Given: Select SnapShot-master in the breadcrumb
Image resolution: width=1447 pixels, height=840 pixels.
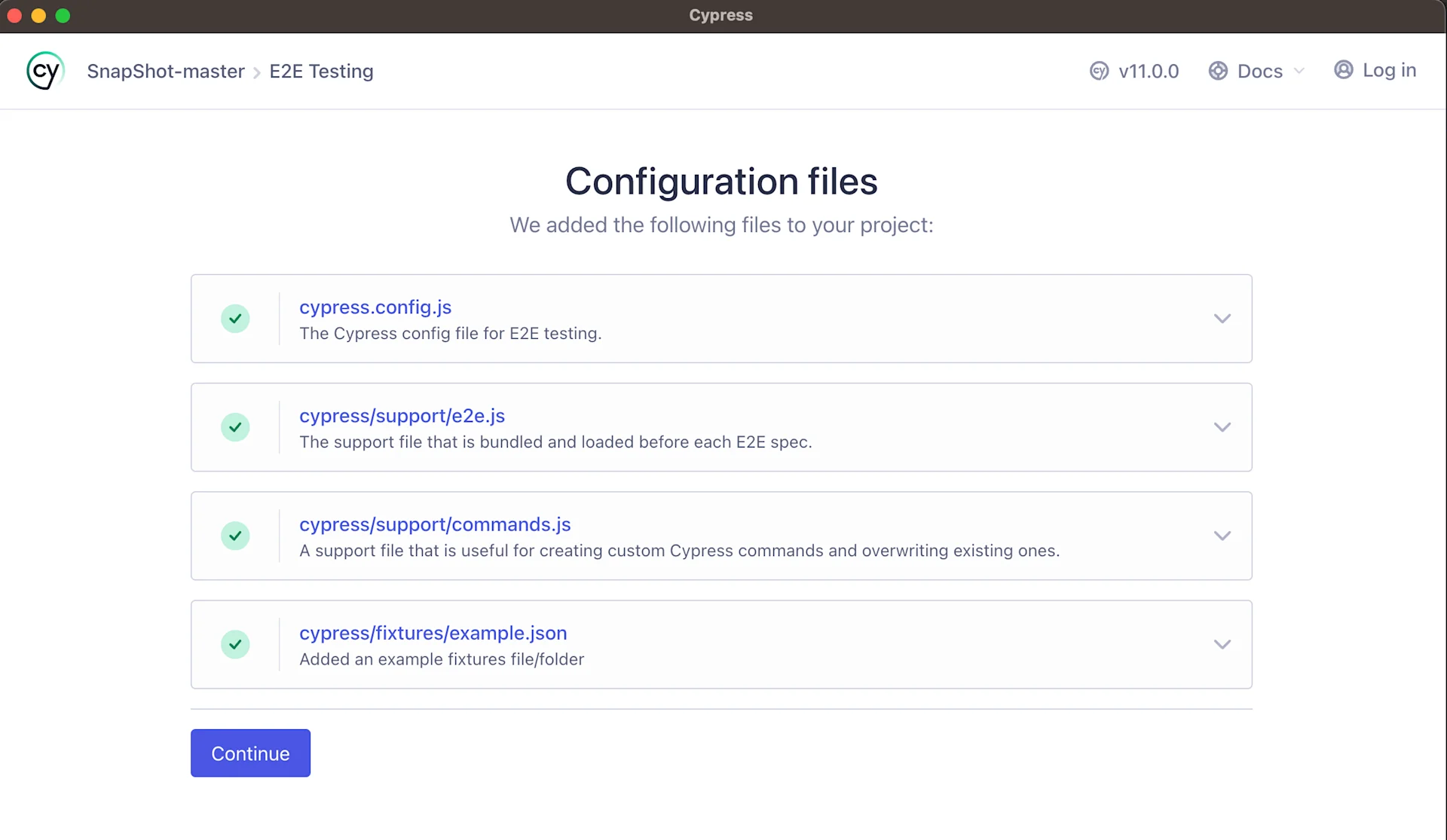Looking at the screenshot, I should 166,71.
